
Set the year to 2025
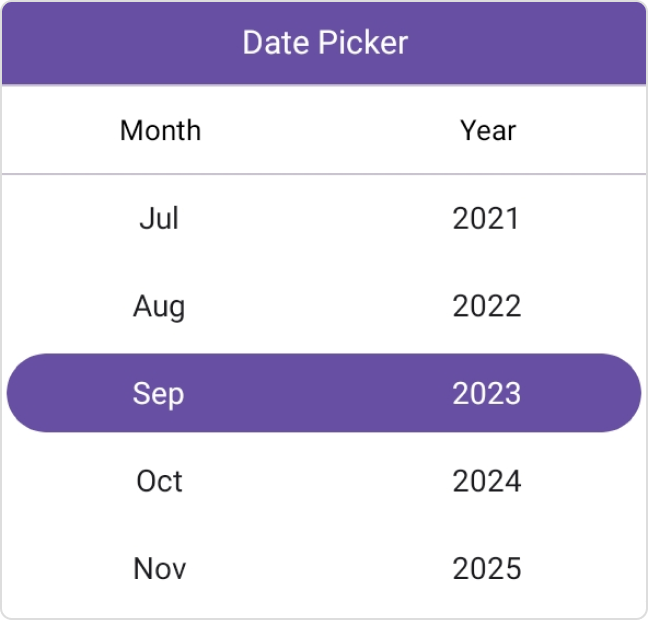point(486,569)
